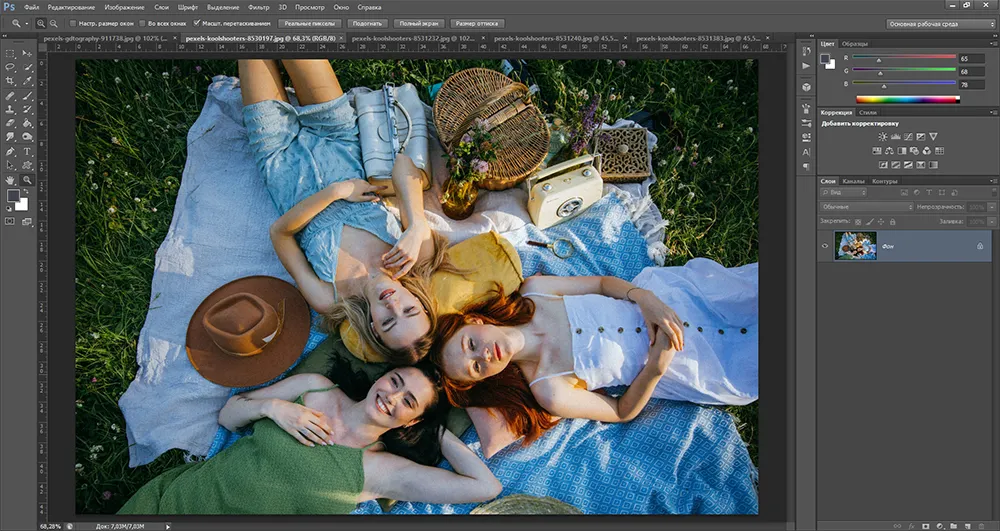This screenshot has width=1000, height=531.
Task: Hide the Фон layer with eye icon
Action: [825, 246]
